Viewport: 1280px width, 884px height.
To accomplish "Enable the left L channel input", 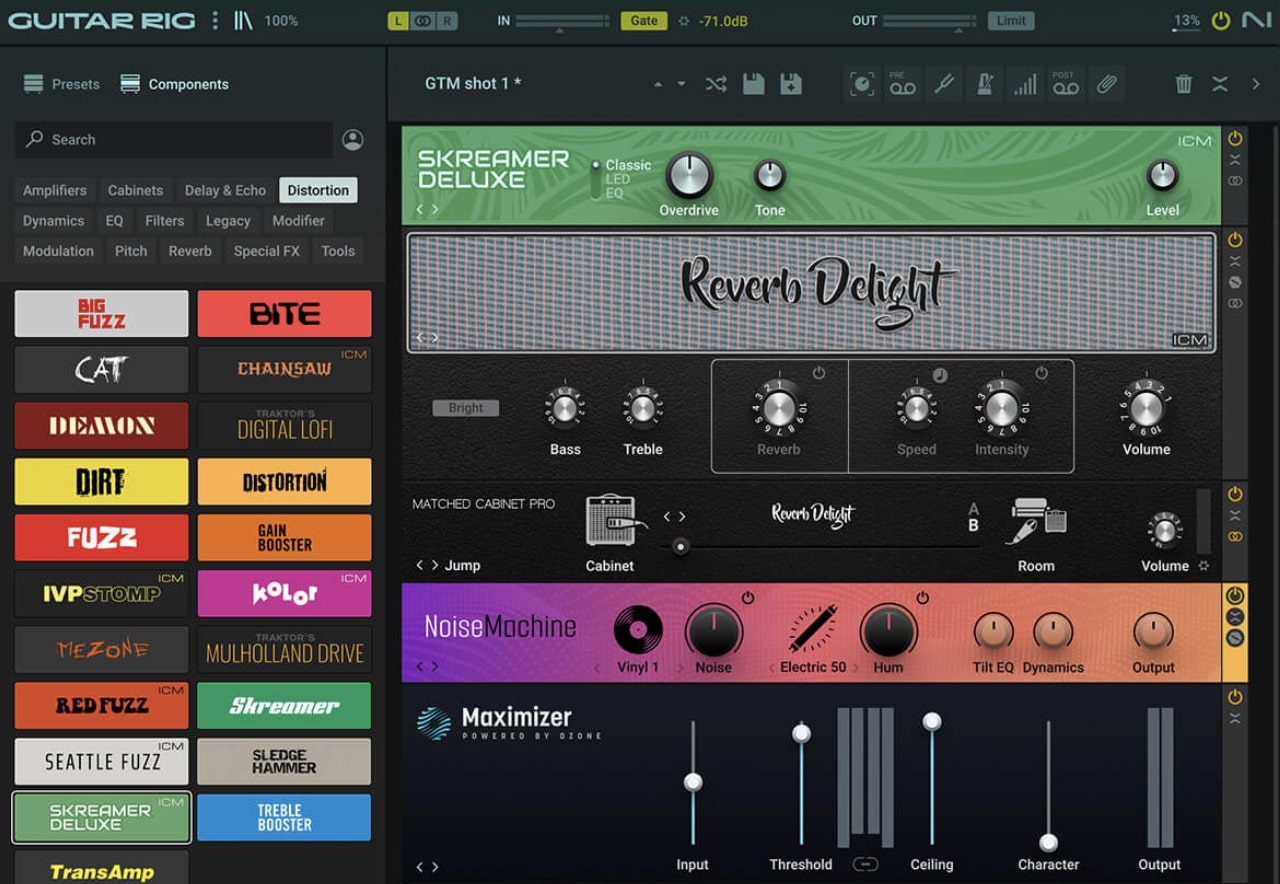I will click(x=399, y=20).
